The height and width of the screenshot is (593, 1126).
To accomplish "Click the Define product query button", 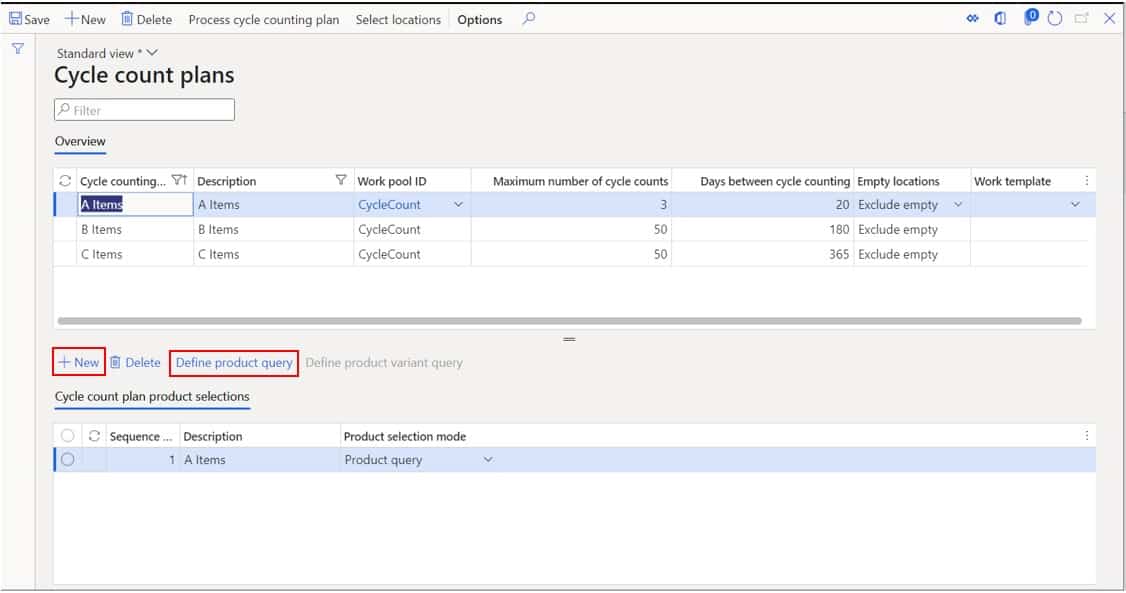I will tap(234, 362).
